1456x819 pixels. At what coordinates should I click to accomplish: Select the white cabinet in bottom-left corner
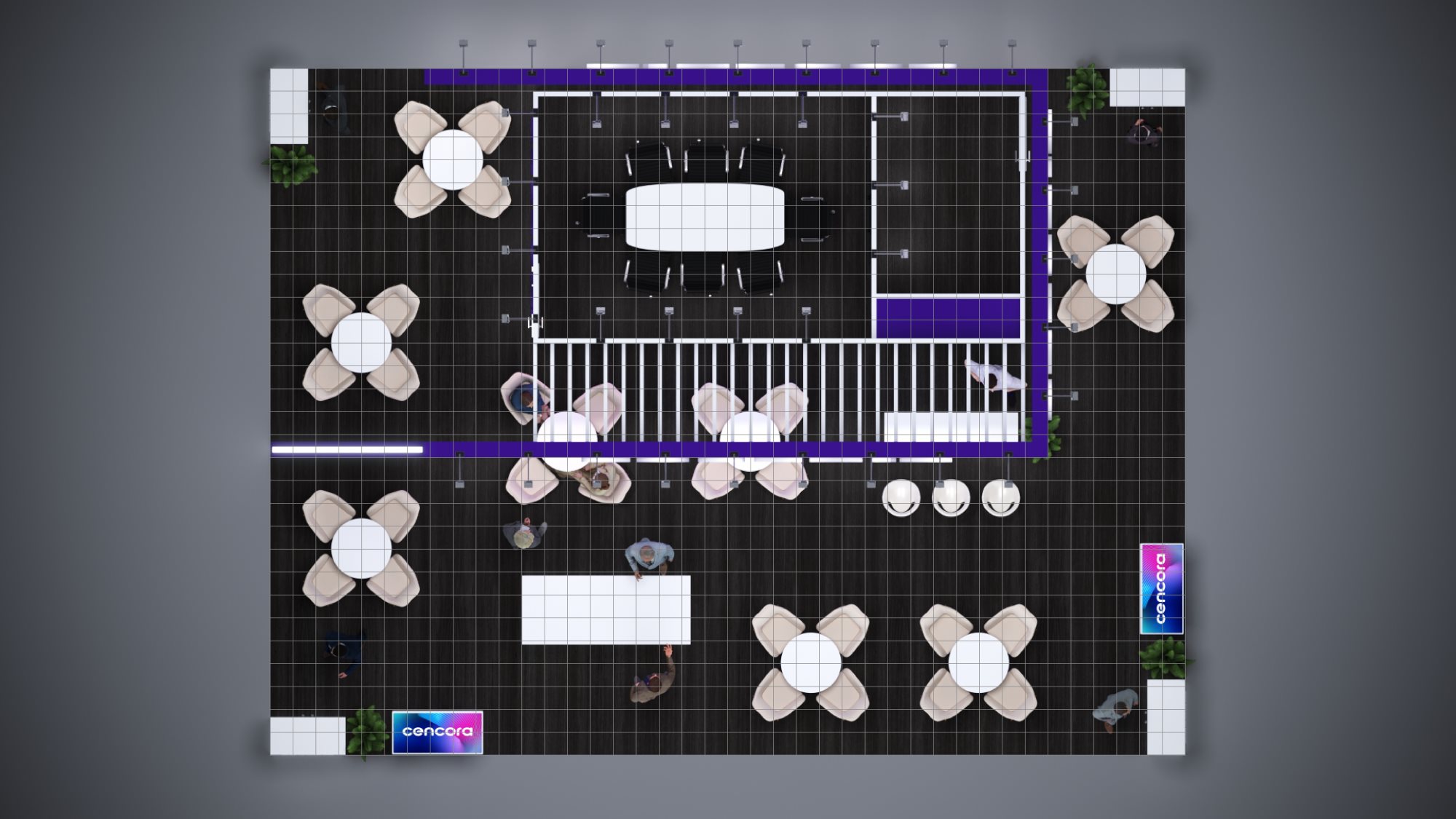click(307, 735)
